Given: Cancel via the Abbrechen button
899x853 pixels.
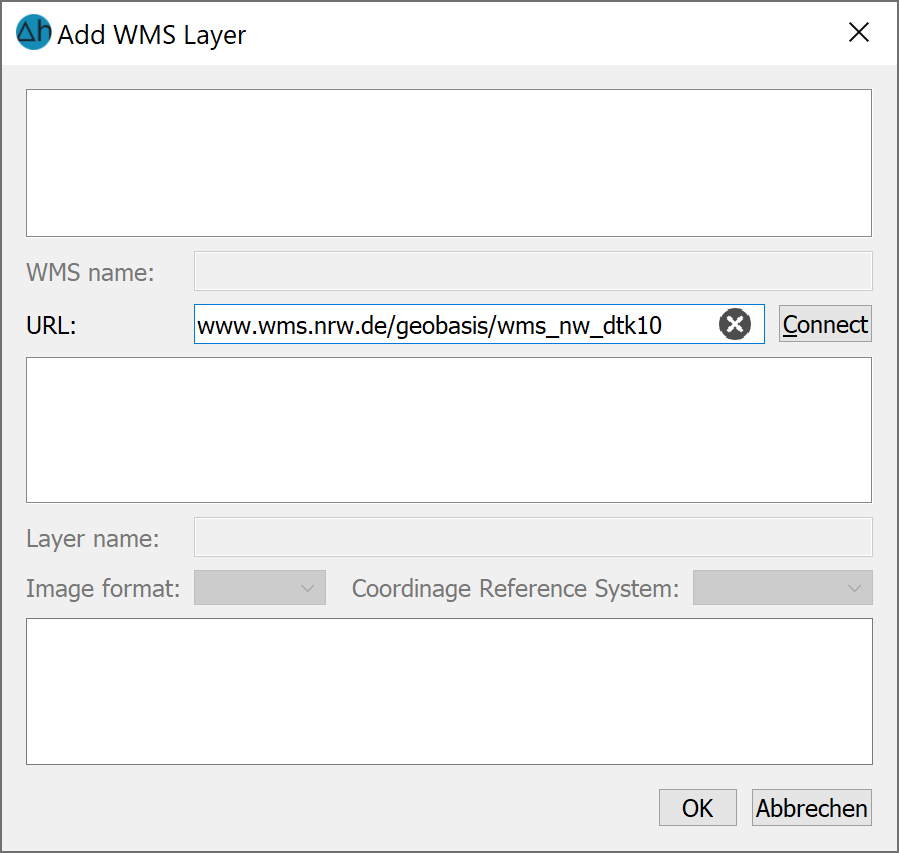Looking at the screenshot, I should coord(812,808).
